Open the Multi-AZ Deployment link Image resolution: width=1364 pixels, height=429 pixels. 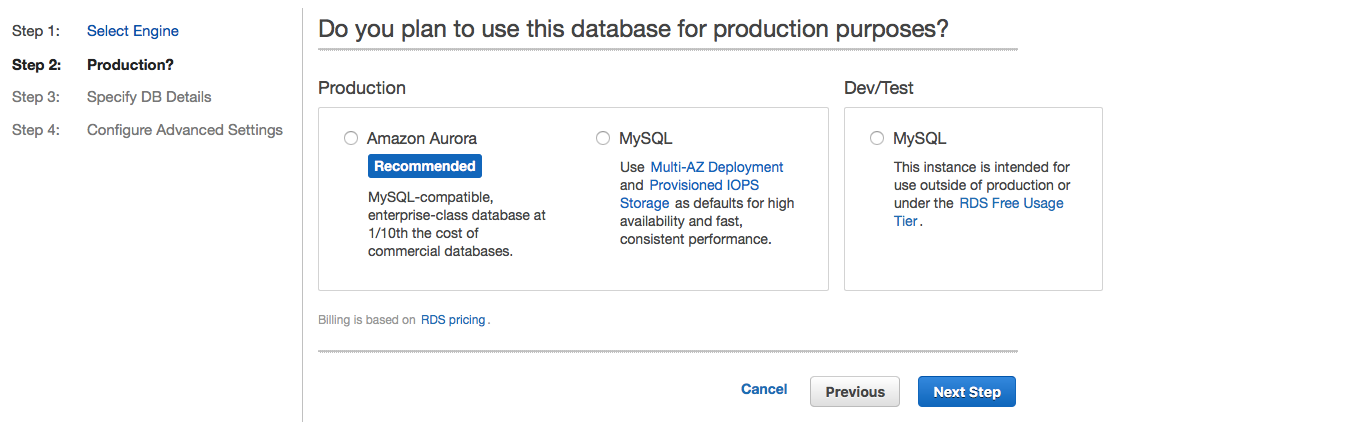coord(717,167)
